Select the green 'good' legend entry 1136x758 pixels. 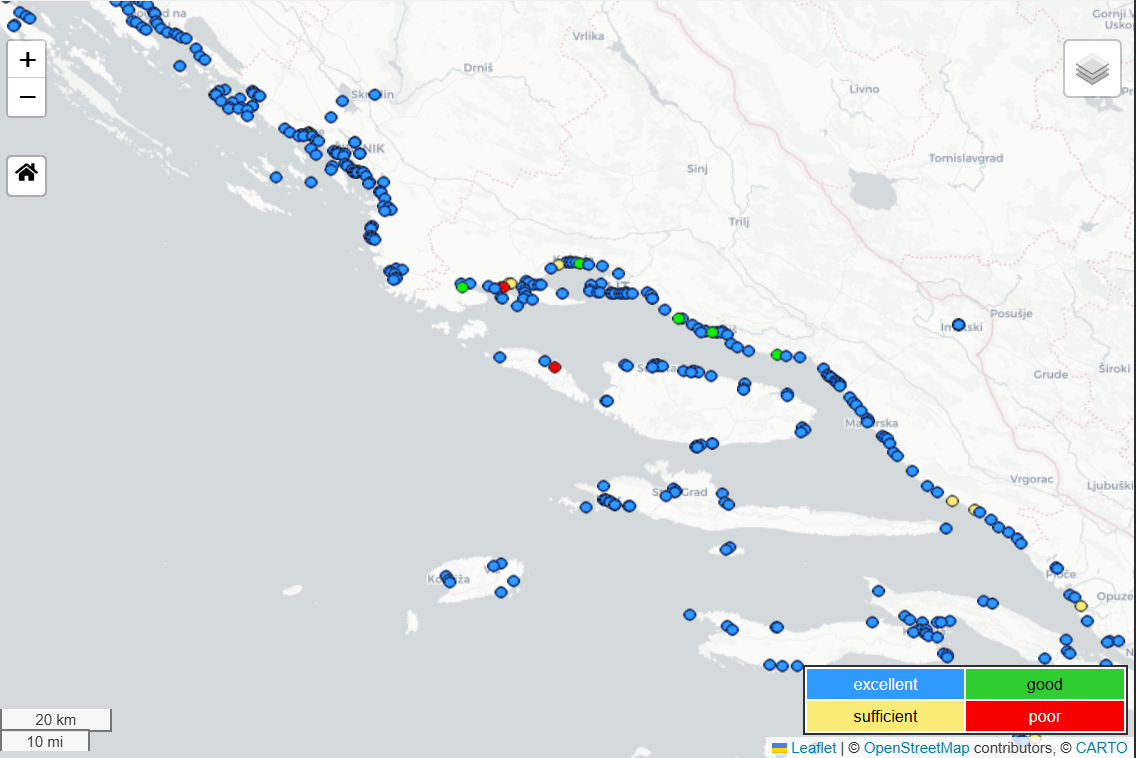coord(1045,684)
